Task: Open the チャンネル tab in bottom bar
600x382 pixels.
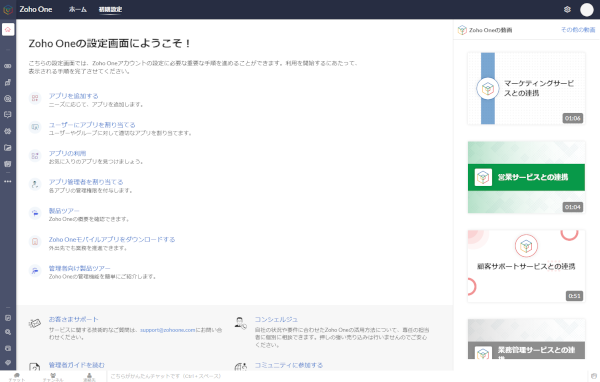Action: 53,377
